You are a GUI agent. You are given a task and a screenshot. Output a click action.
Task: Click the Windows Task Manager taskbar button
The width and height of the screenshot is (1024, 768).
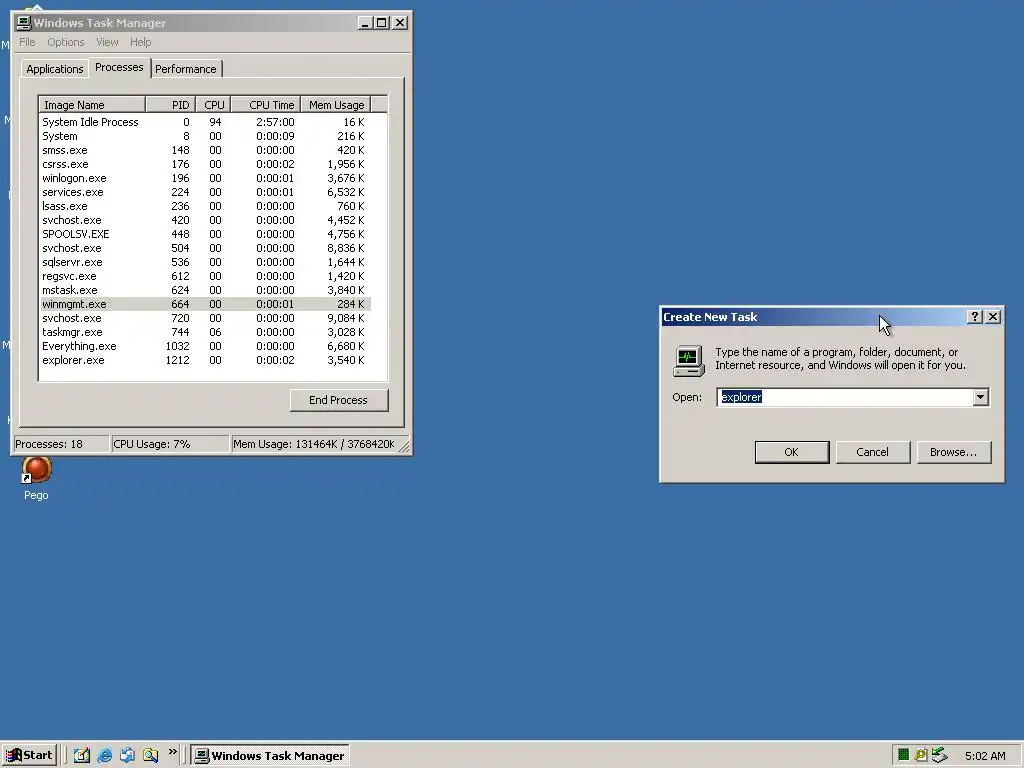270,756
